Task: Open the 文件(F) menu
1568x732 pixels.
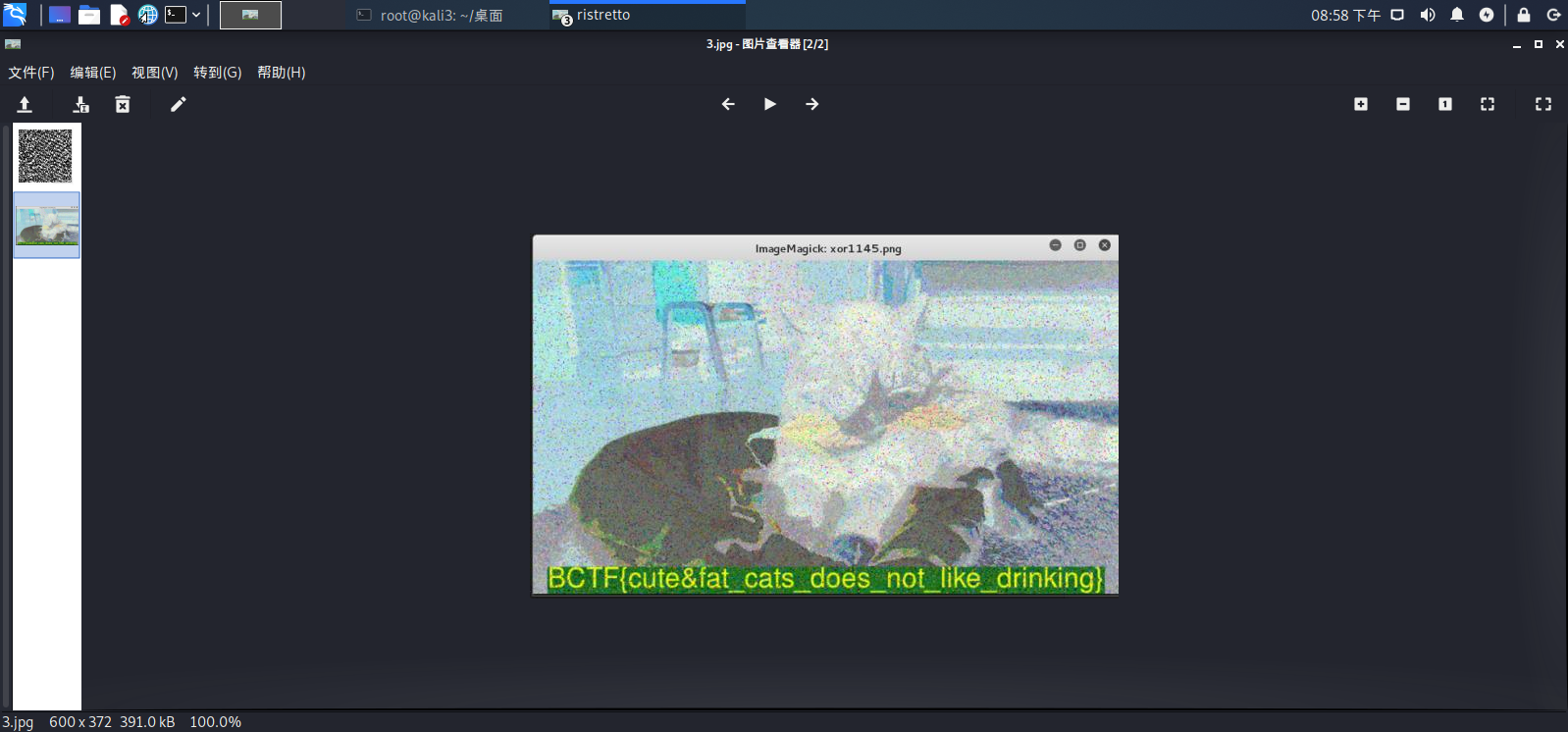Action: [x=31, y=73]
